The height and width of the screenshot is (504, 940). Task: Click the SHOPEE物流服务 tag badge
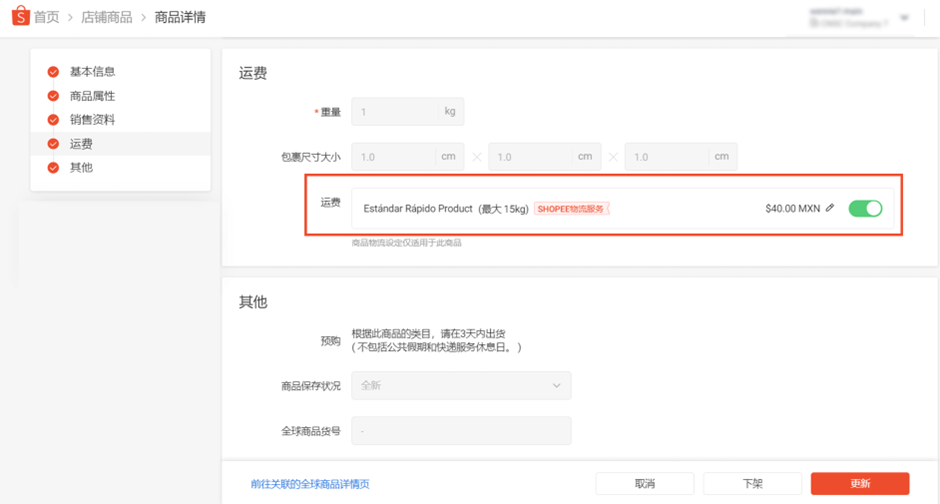(571, 209)
